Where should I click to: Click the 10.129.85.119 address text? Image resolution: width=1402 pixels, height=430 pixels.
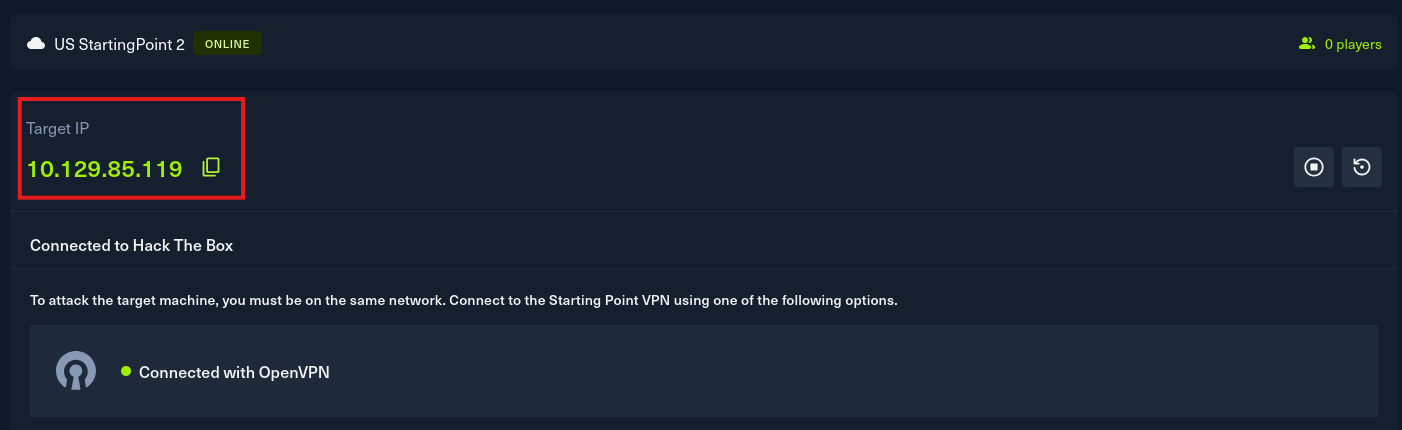[x=104, y=168]
